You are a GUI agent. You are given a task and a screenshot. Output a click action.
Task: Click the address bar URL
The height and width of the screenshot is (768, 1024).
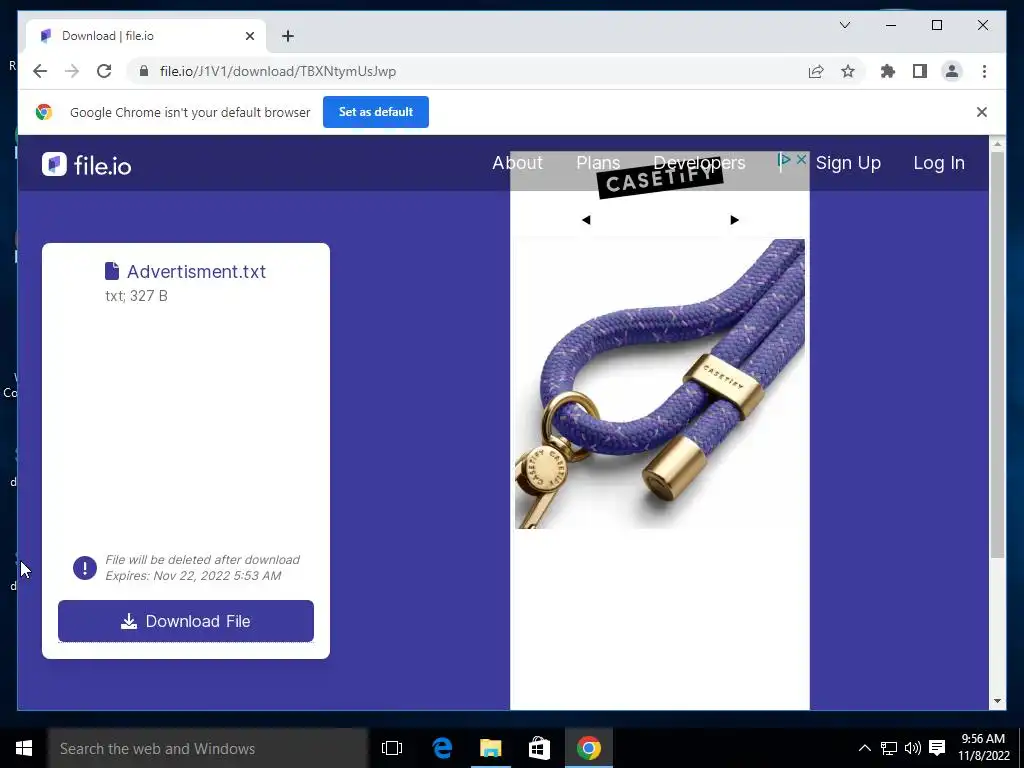pos(278,71)
